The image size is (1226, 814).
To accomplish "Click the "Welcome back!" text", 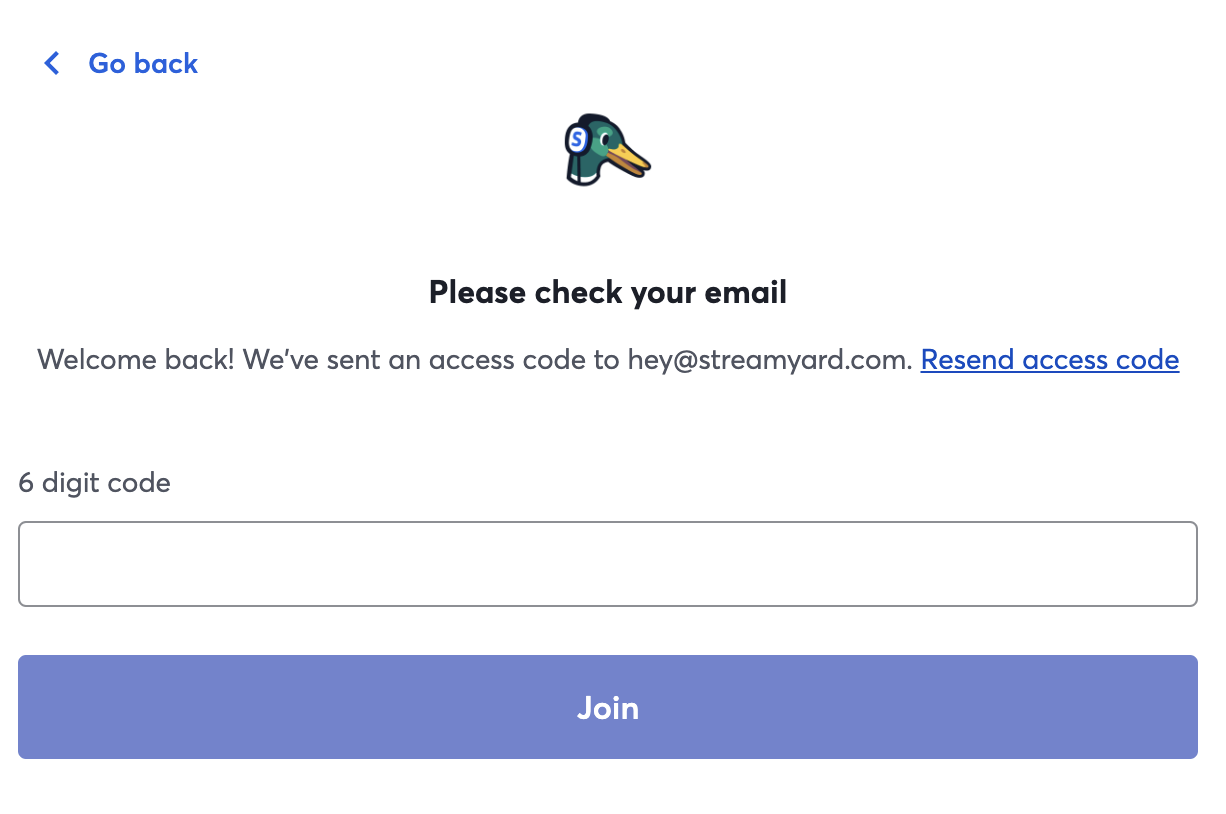I will (136, 359).
